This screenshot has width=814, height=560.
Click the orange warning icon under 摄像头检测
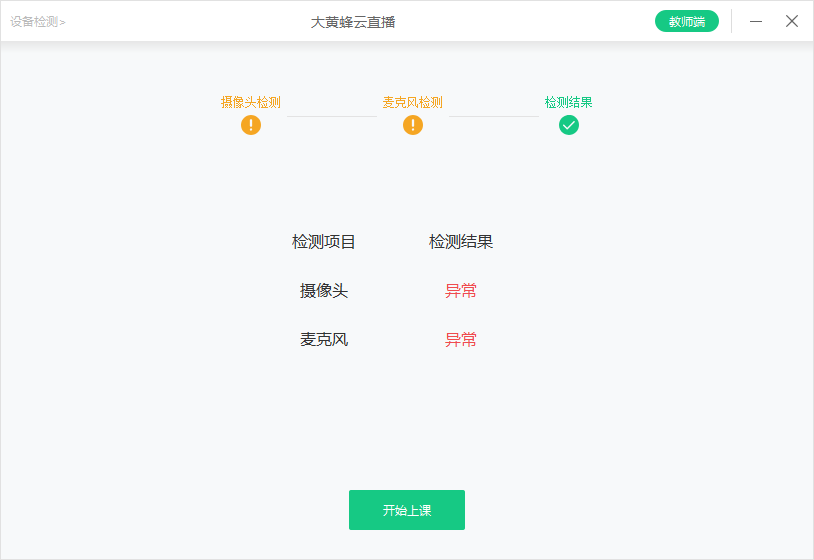tap(251, 125)
